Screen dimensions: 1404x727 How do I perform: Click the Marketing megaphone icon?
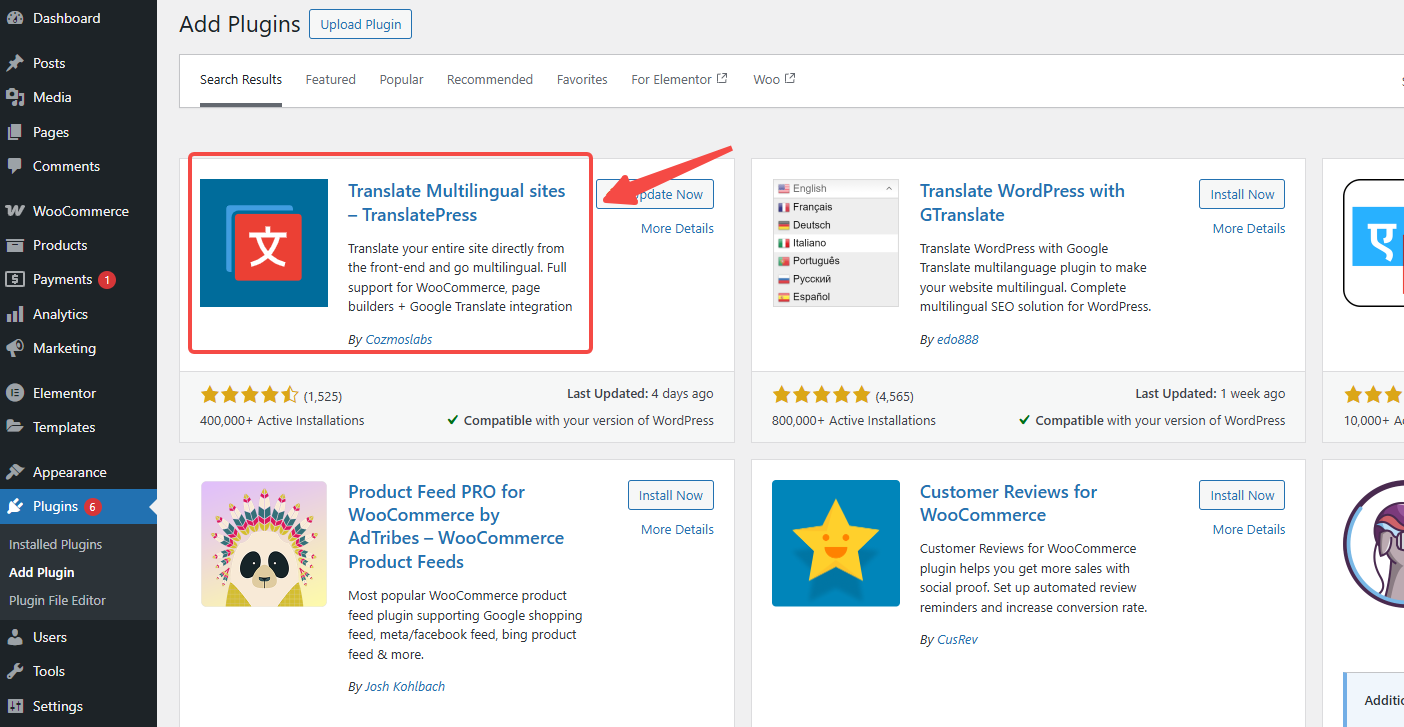click(15, 348)
